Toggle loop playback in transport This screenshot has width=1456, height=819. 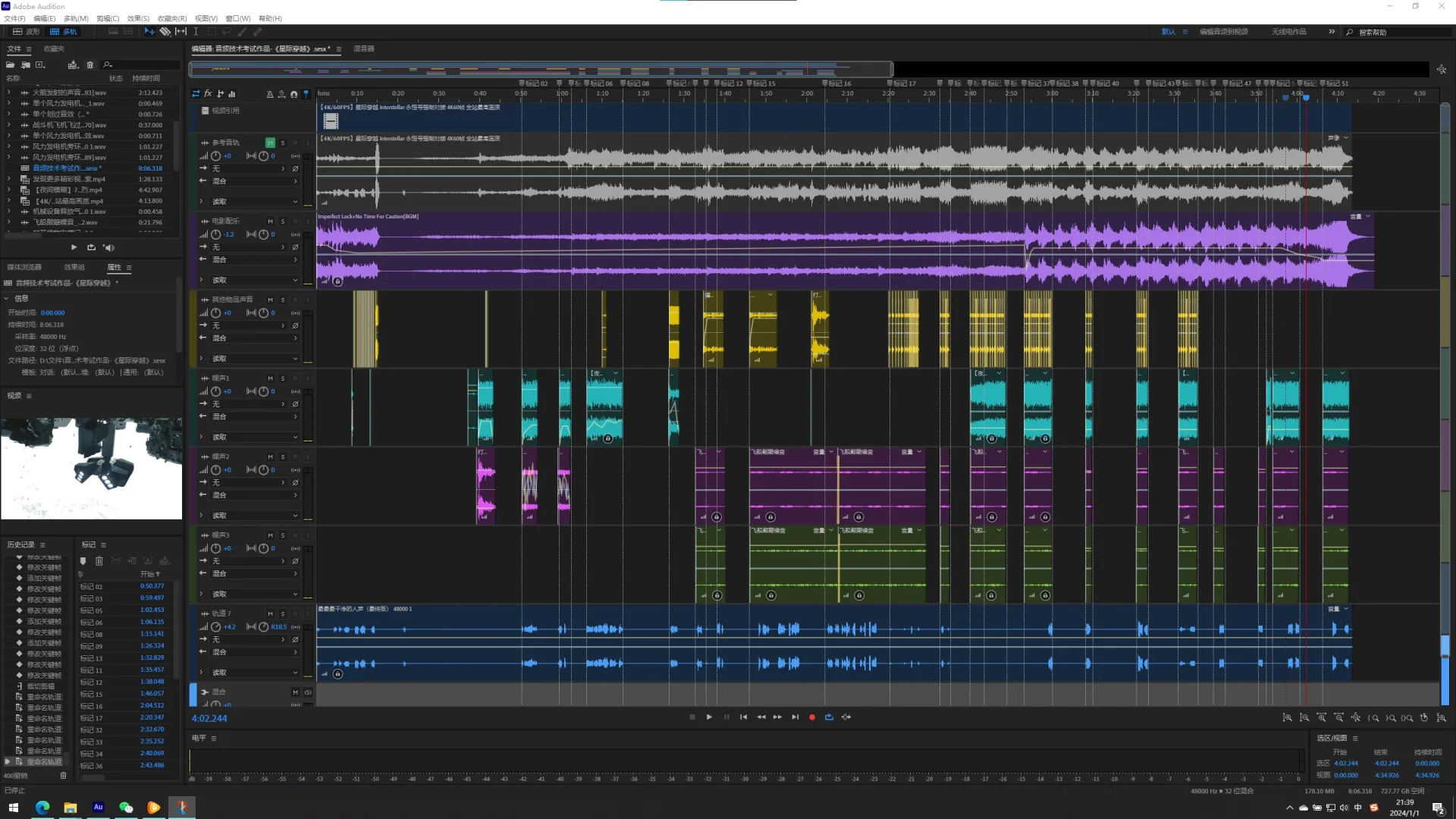829,717
